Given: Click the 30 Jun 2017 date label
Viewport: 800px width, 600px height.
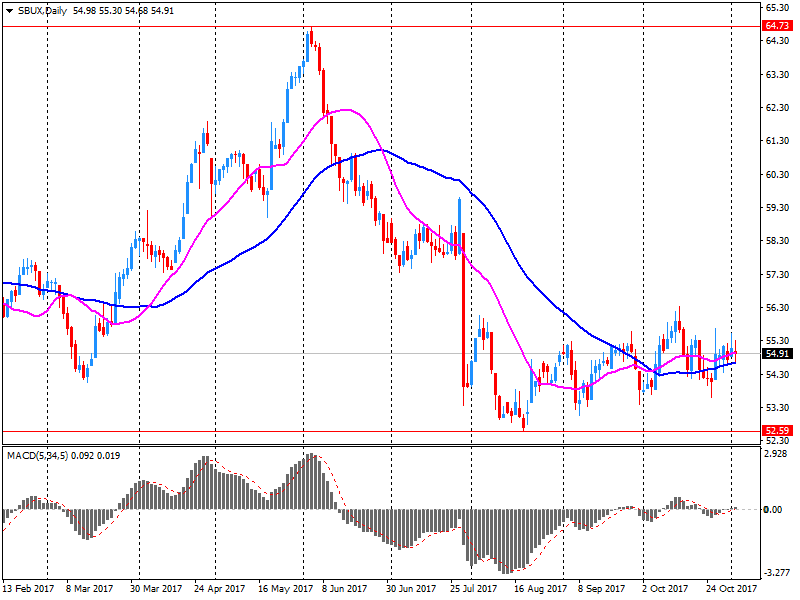Looking at the screenshot, I should click(x=411, y=589).
